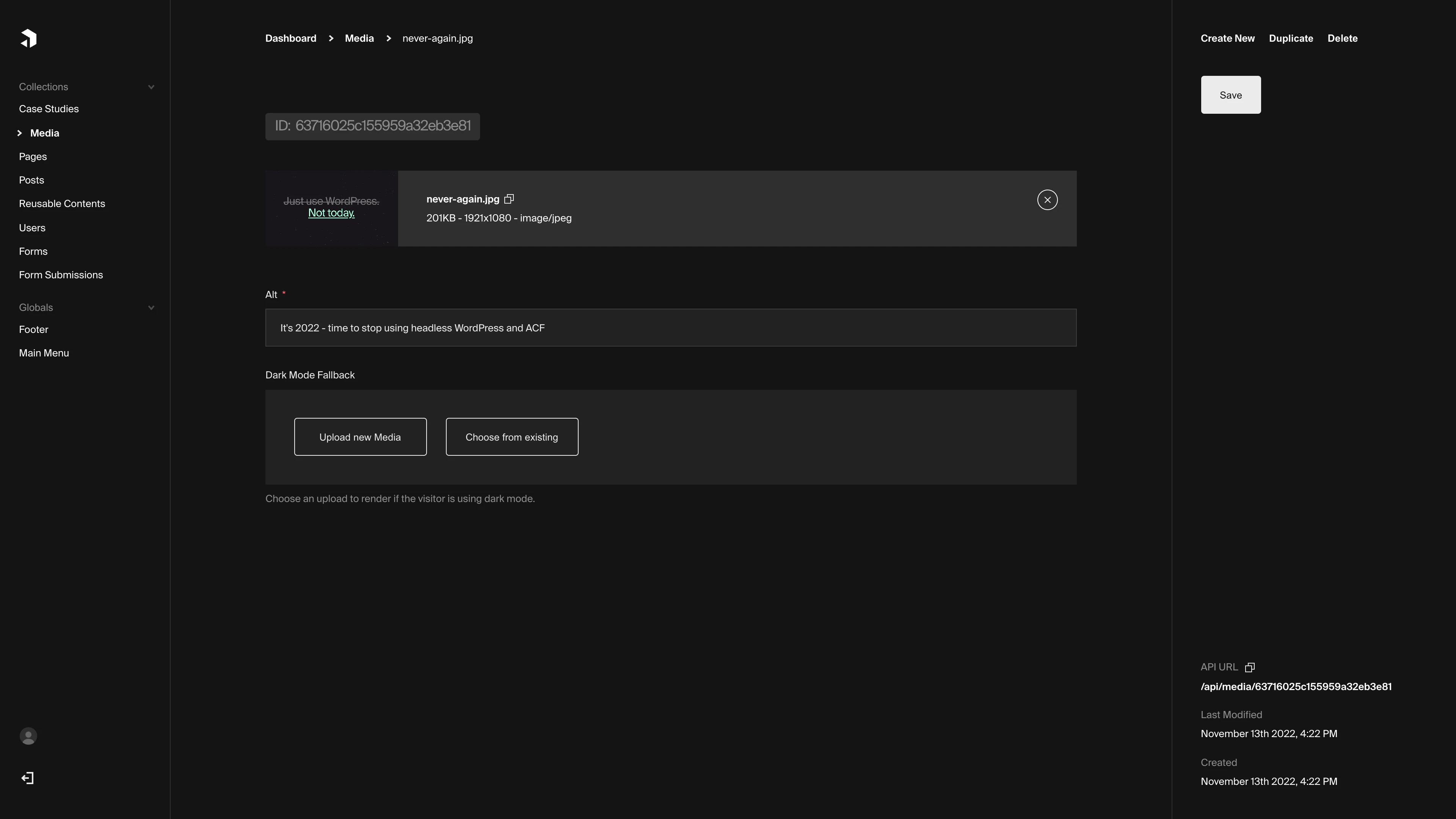Click the logout icon at bottom left

[x=28, y=778]
